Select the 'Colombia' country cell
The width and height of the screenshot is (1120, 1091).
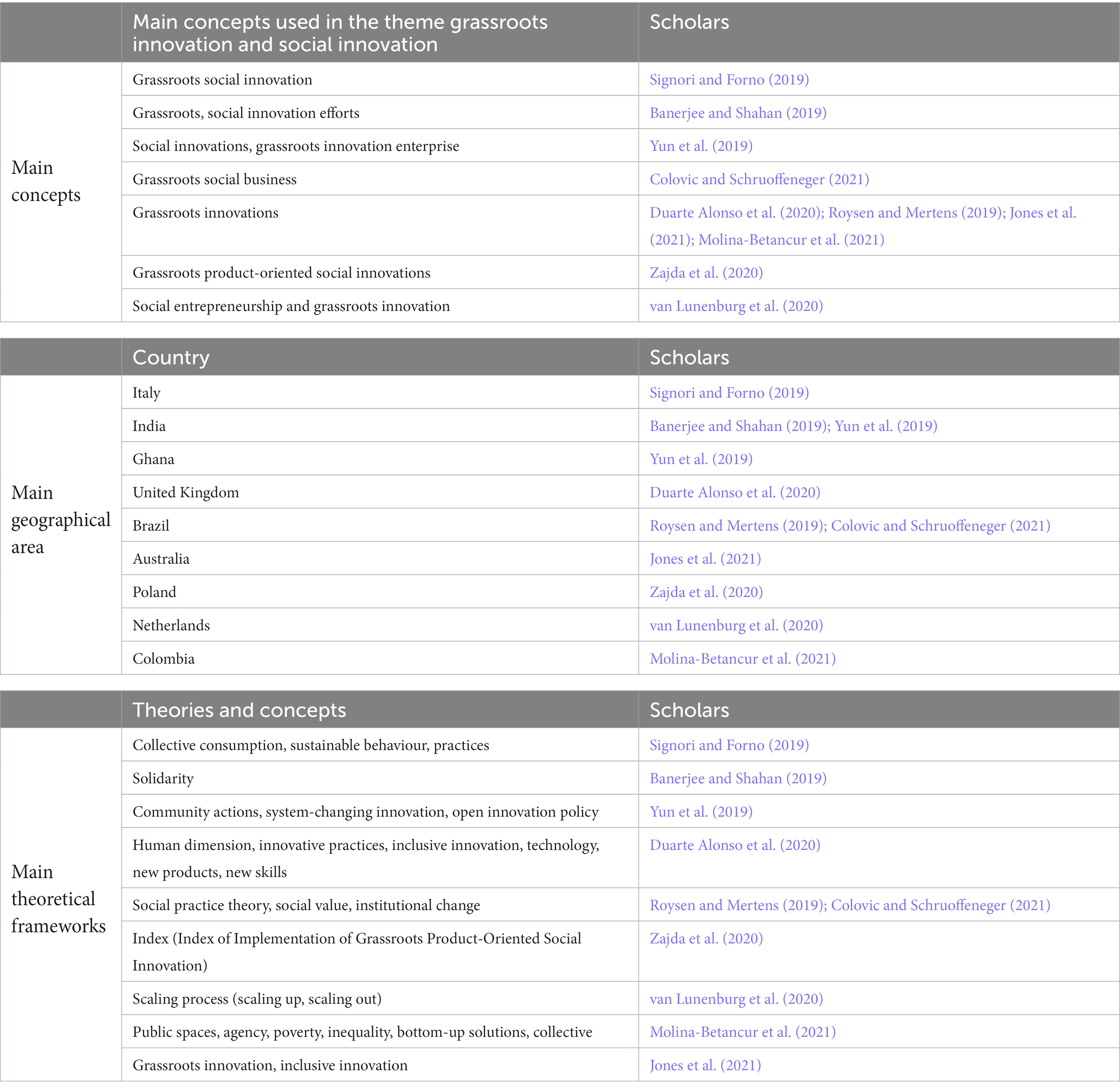(x=380, y=658)
